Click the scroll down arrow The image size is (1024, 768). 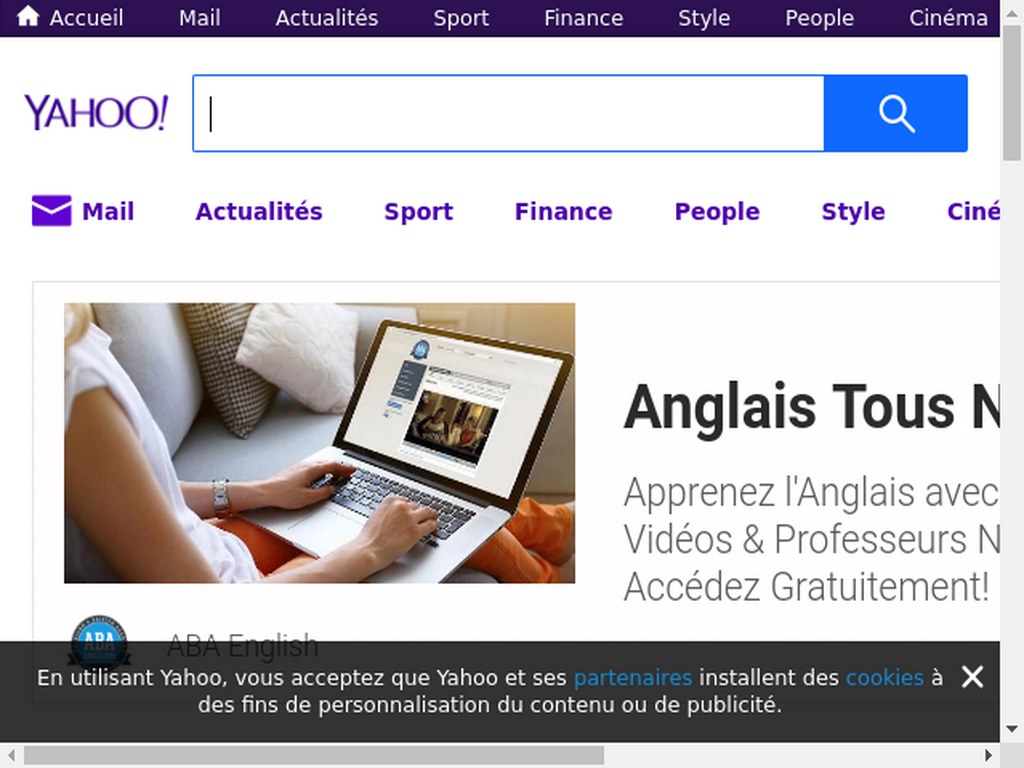(x=1012, y=729)
